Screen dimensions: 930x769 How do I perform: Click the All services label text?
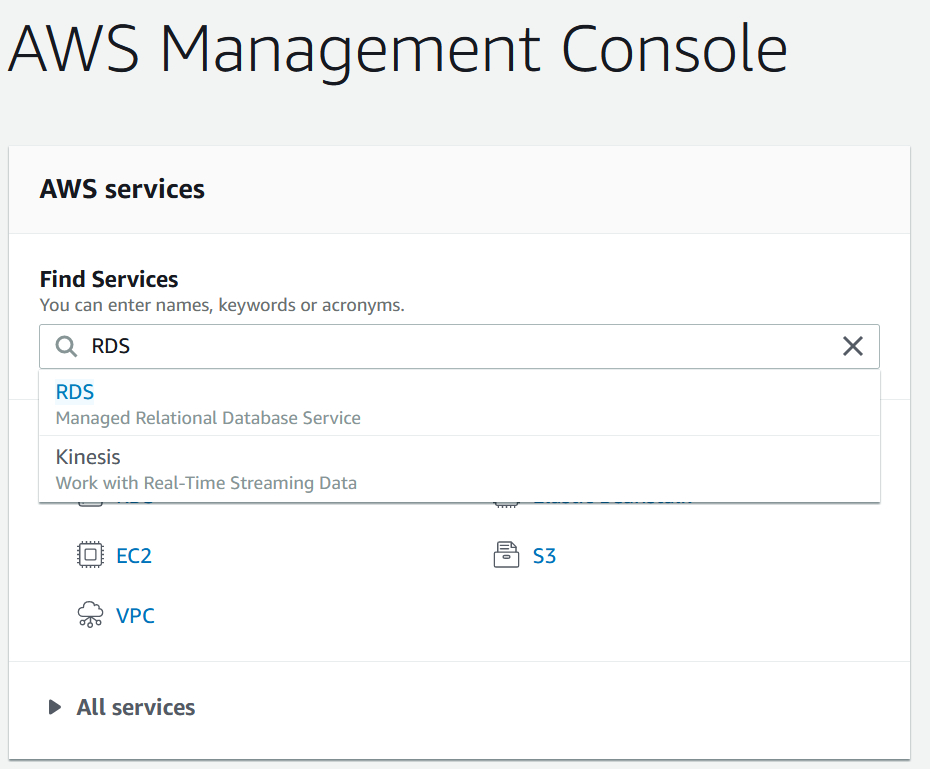(x=136, y=707)
